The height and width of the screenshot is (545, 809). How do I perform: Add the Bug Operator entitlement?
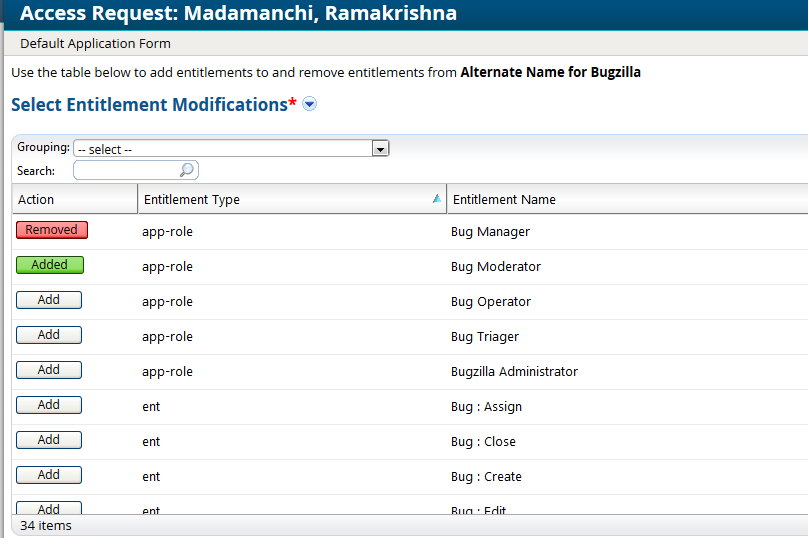[49, 300]
